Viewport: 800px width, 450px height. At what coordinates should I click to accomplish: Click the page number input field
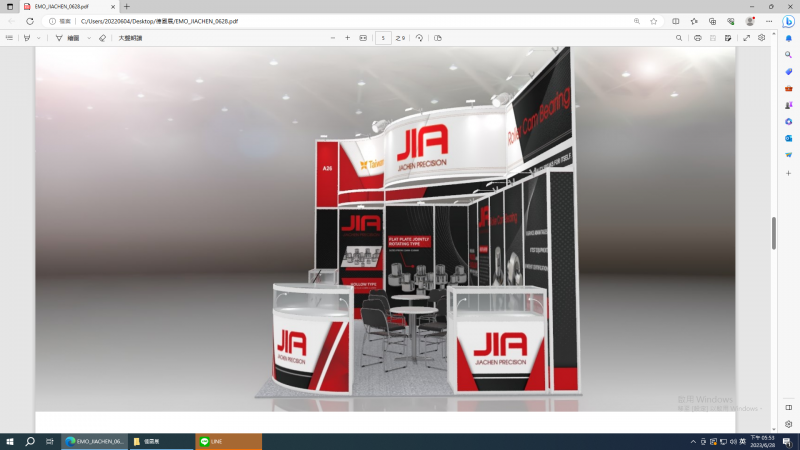pyautogui.click(x=383, y=38)
